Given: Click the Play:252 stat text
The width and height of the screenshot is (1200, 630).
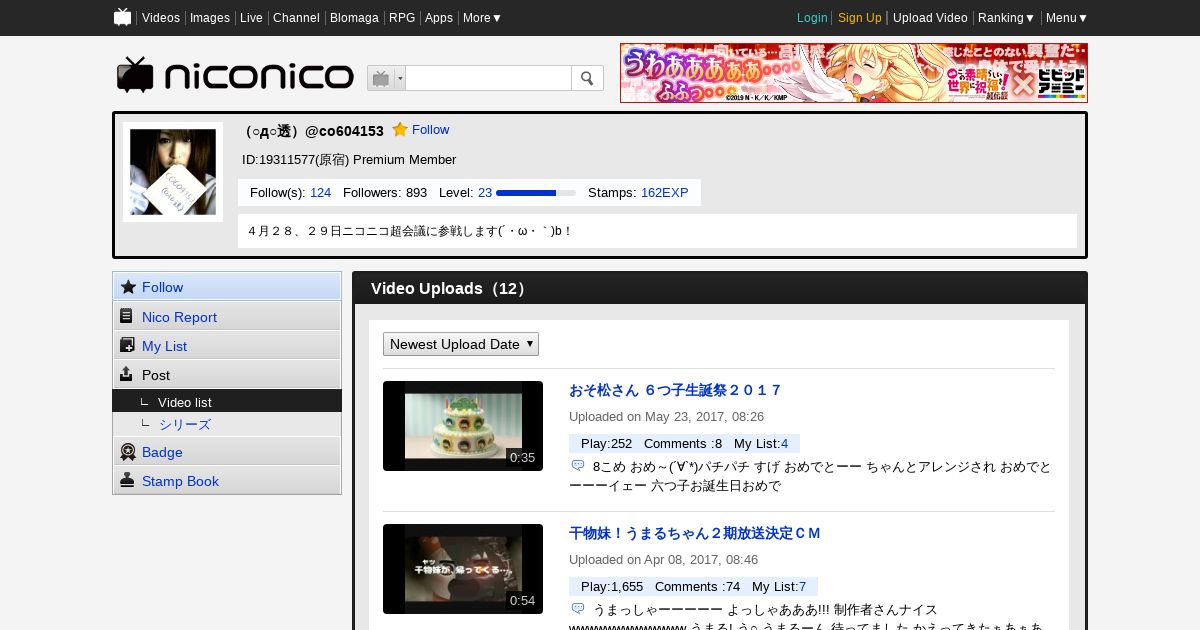Looking at the screenshot, I should coord(606,443).
